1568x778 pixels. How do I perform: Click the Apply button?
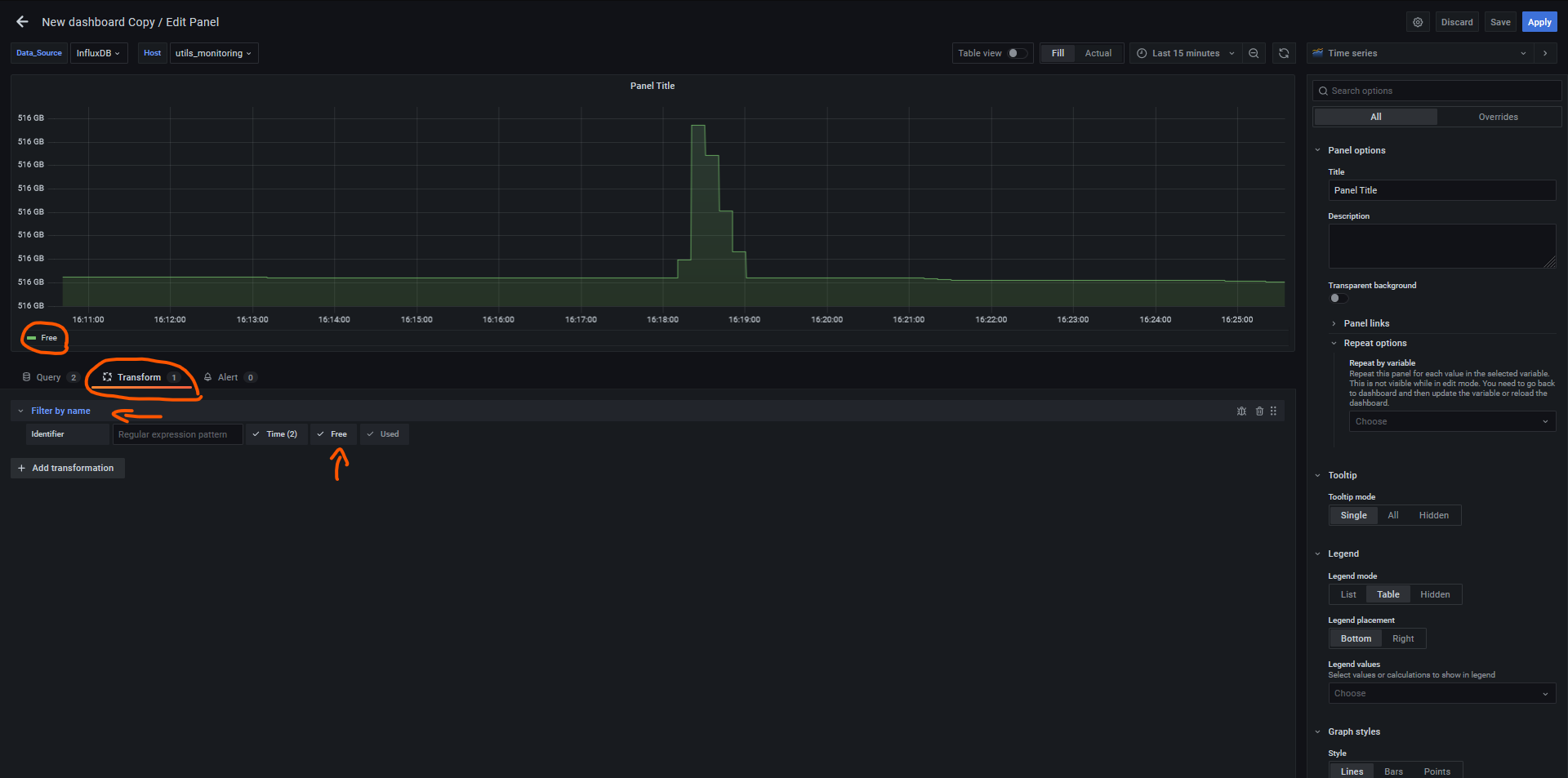[x=1539, y=22]
